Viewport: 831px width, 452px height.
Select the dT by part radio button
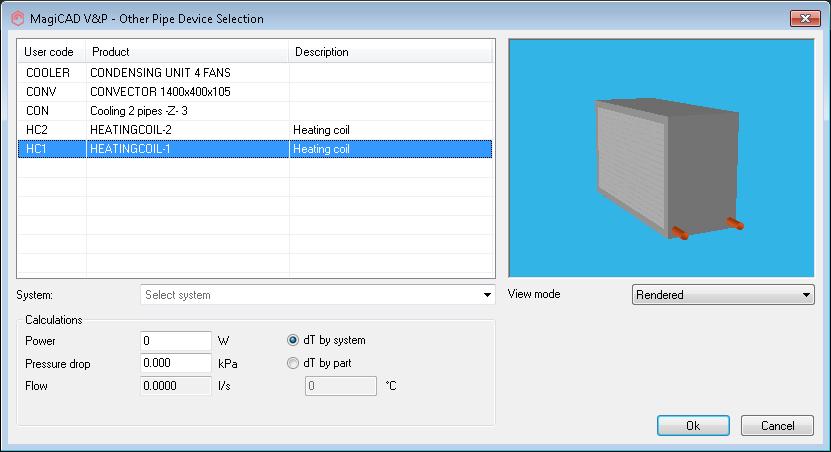point(293,363)
